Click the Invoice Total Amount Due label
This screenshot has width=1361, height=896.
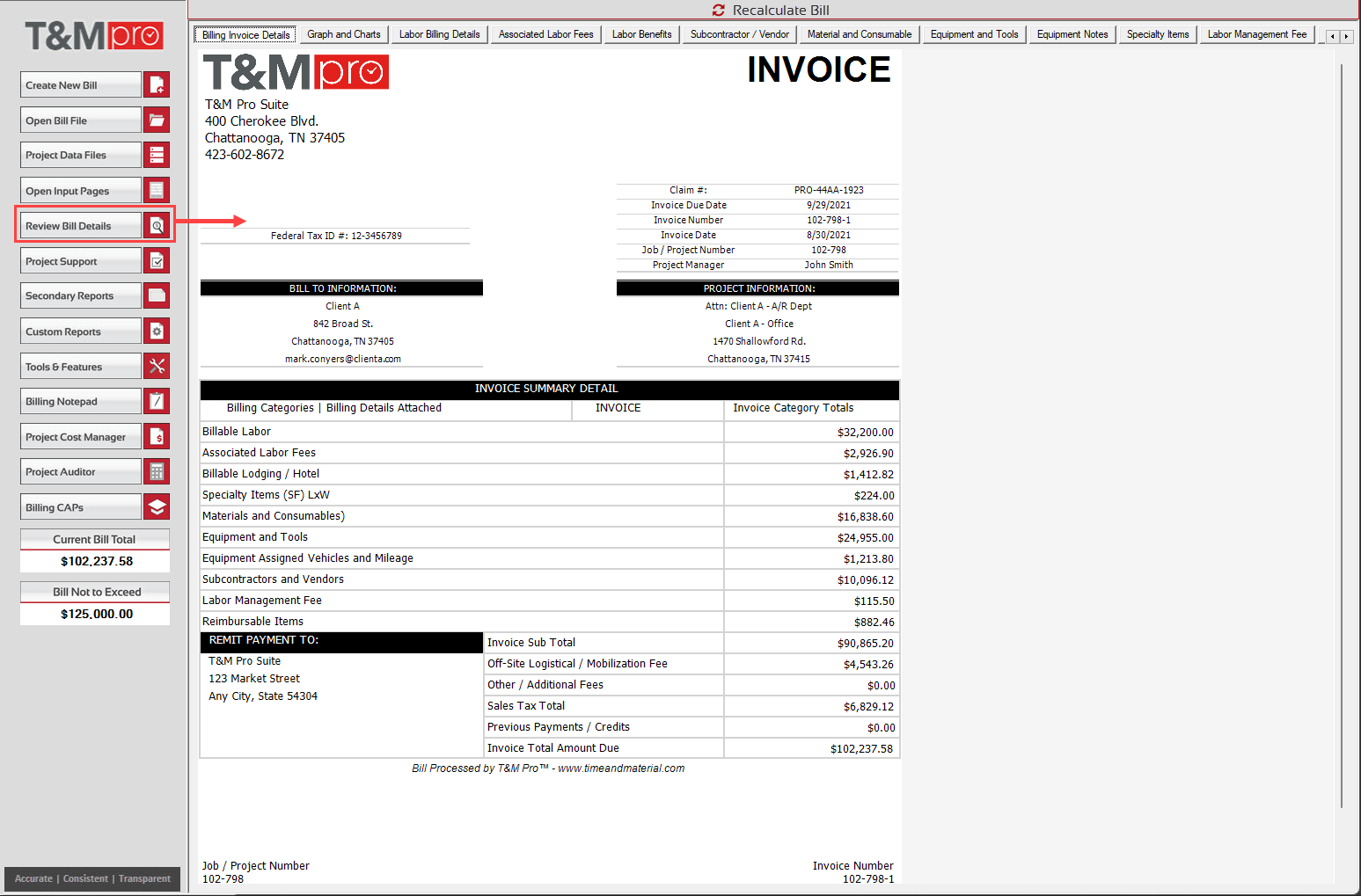553,748
